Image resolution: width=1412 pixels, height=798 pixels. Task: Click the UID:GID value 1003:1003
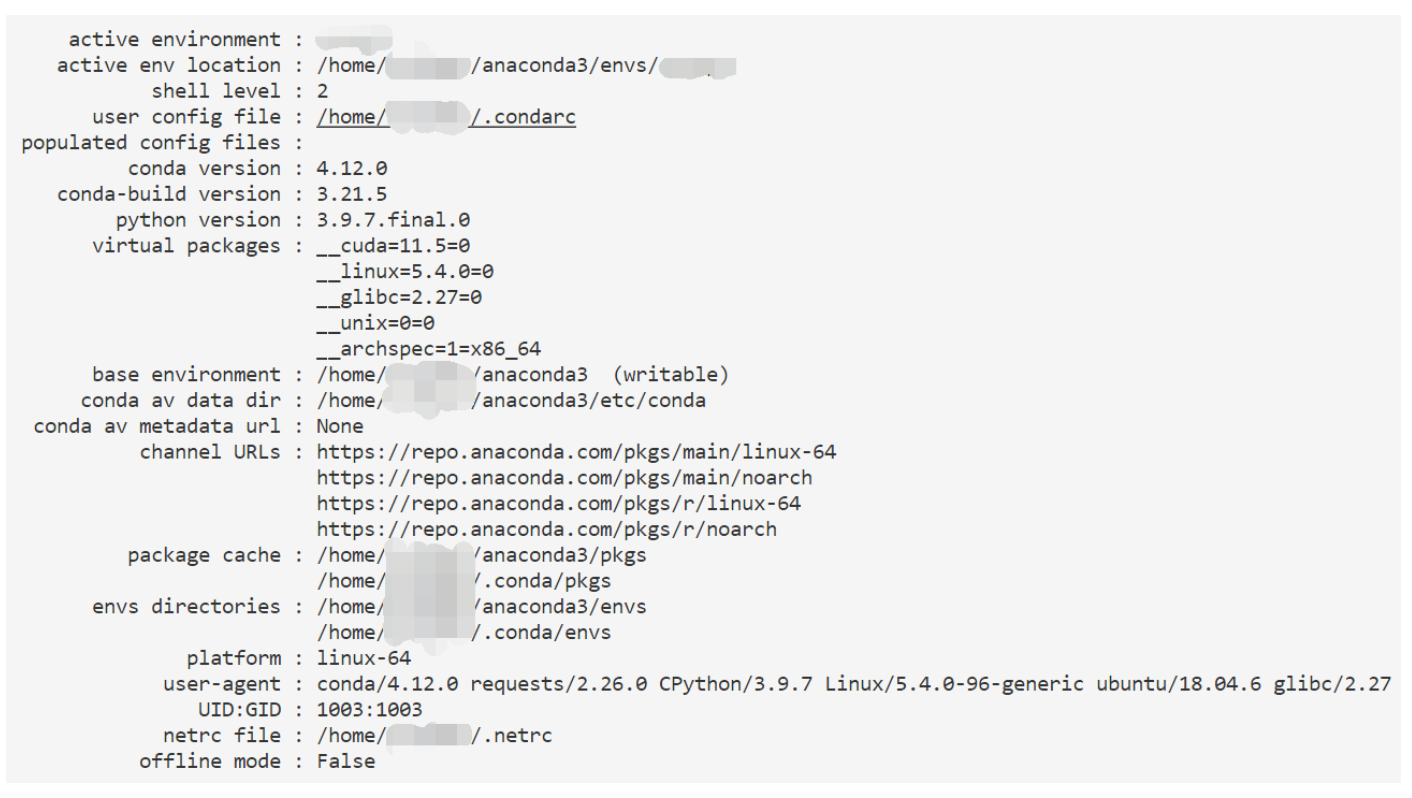coord(370,710)
